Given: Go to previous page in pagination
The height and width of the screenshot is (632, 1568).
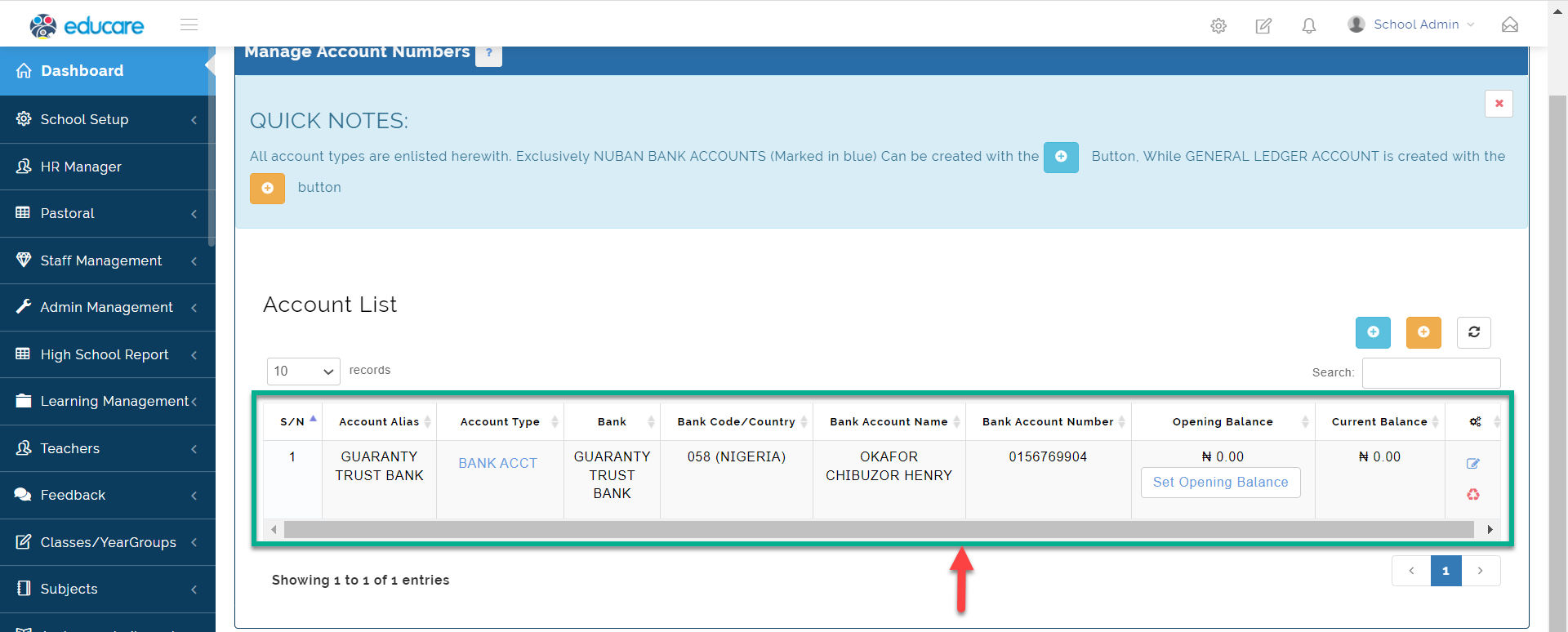Looking at the screenshot, I should tap(1411, 571).
